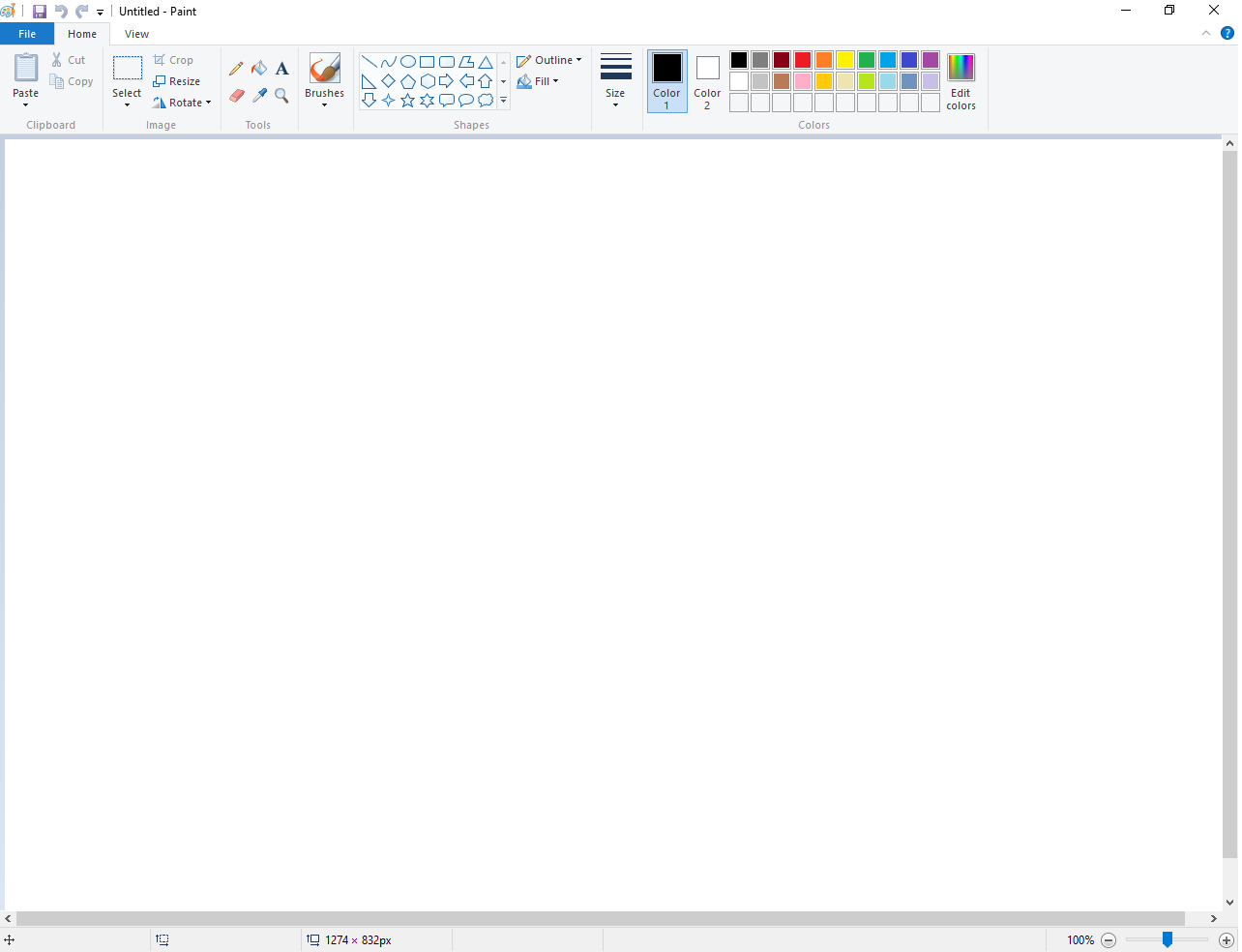Click the Cut button
Viewport: 1242px width, 952px height.
(x=69, y=60)
